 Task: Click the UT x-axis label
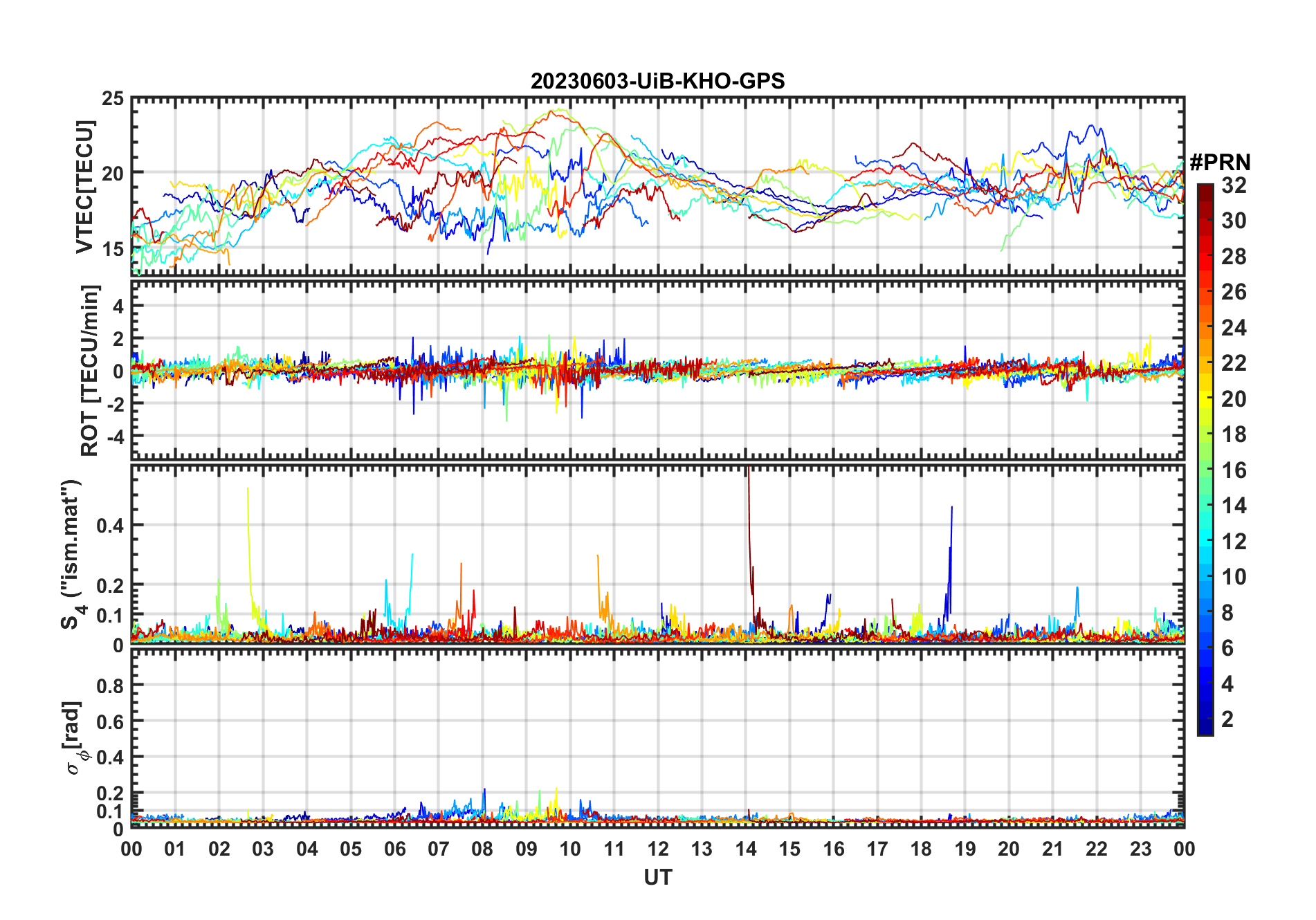[x=657, y=877]
